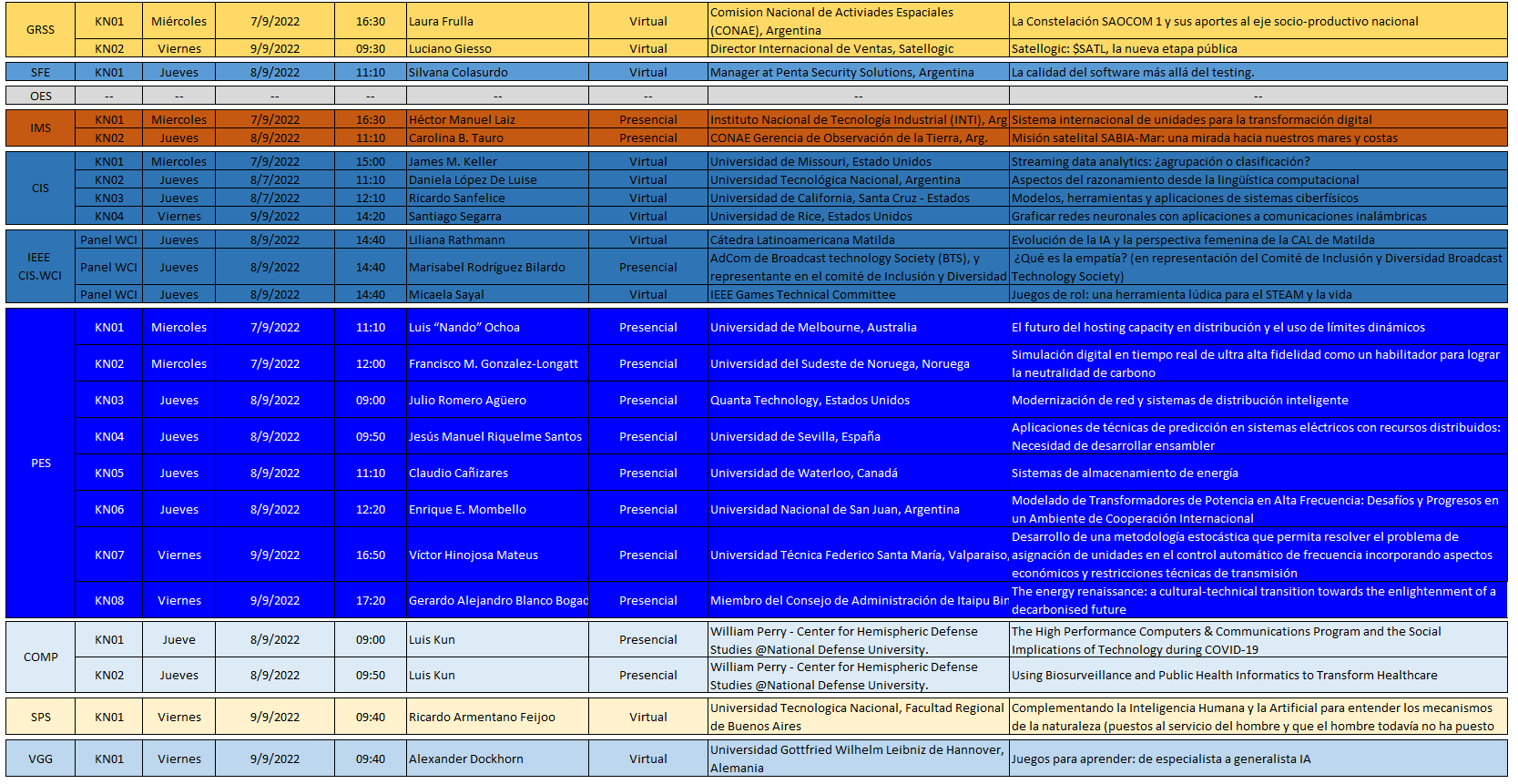Screen dimensions: 1518x784
Task: Click Satellogic: $SATL talk title
Action: 1124,48
